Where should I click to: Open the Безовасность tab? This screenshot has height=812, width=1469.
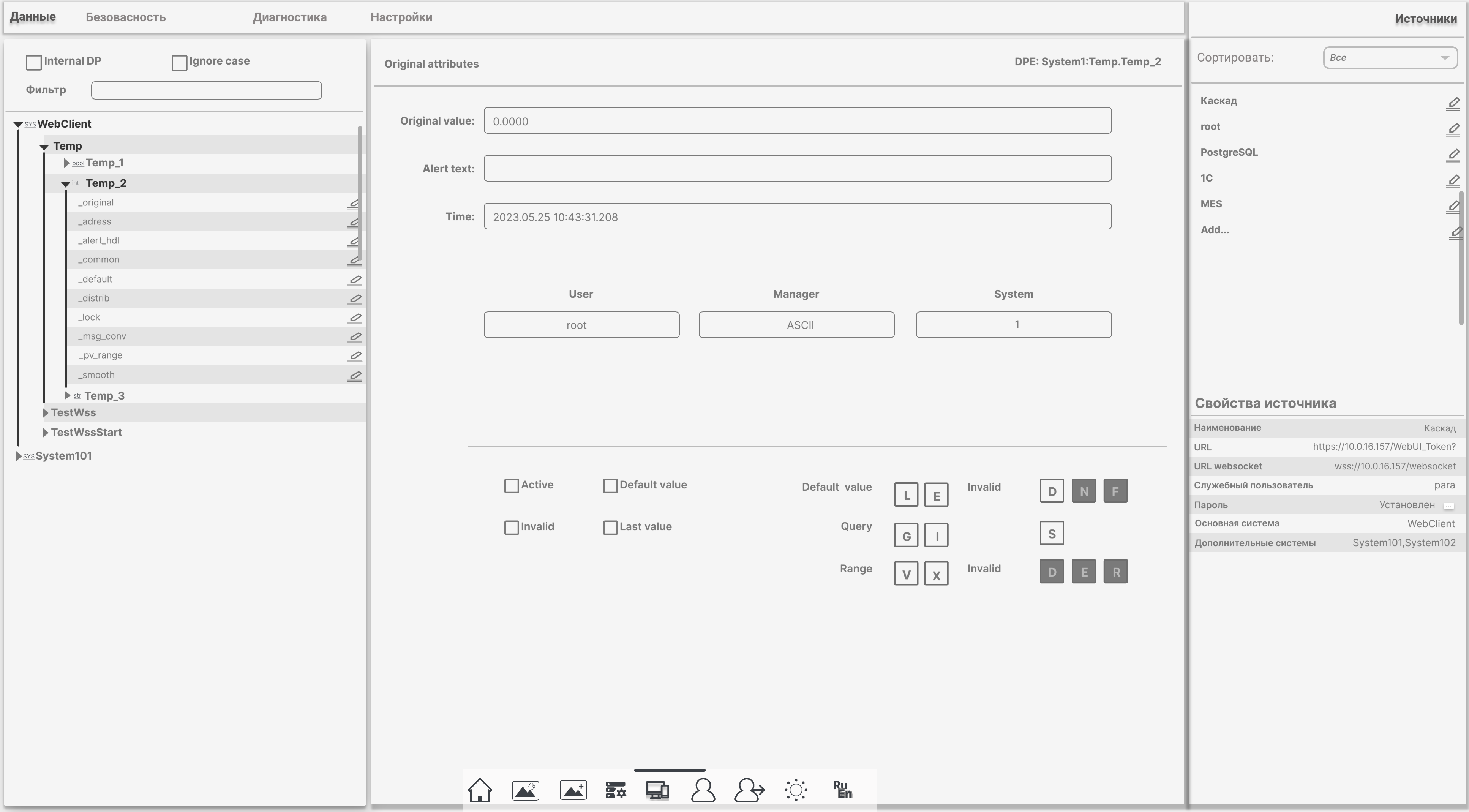125,17
